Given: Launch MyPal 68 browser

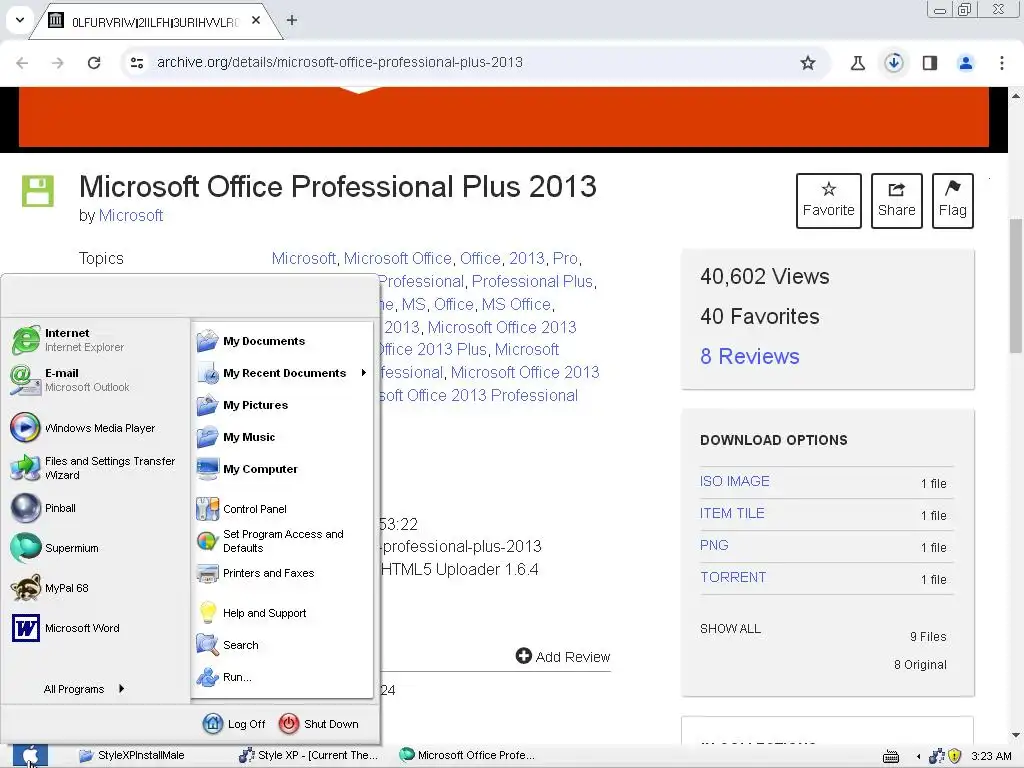Looking at the screenshot, I should [x=50, y=588].
